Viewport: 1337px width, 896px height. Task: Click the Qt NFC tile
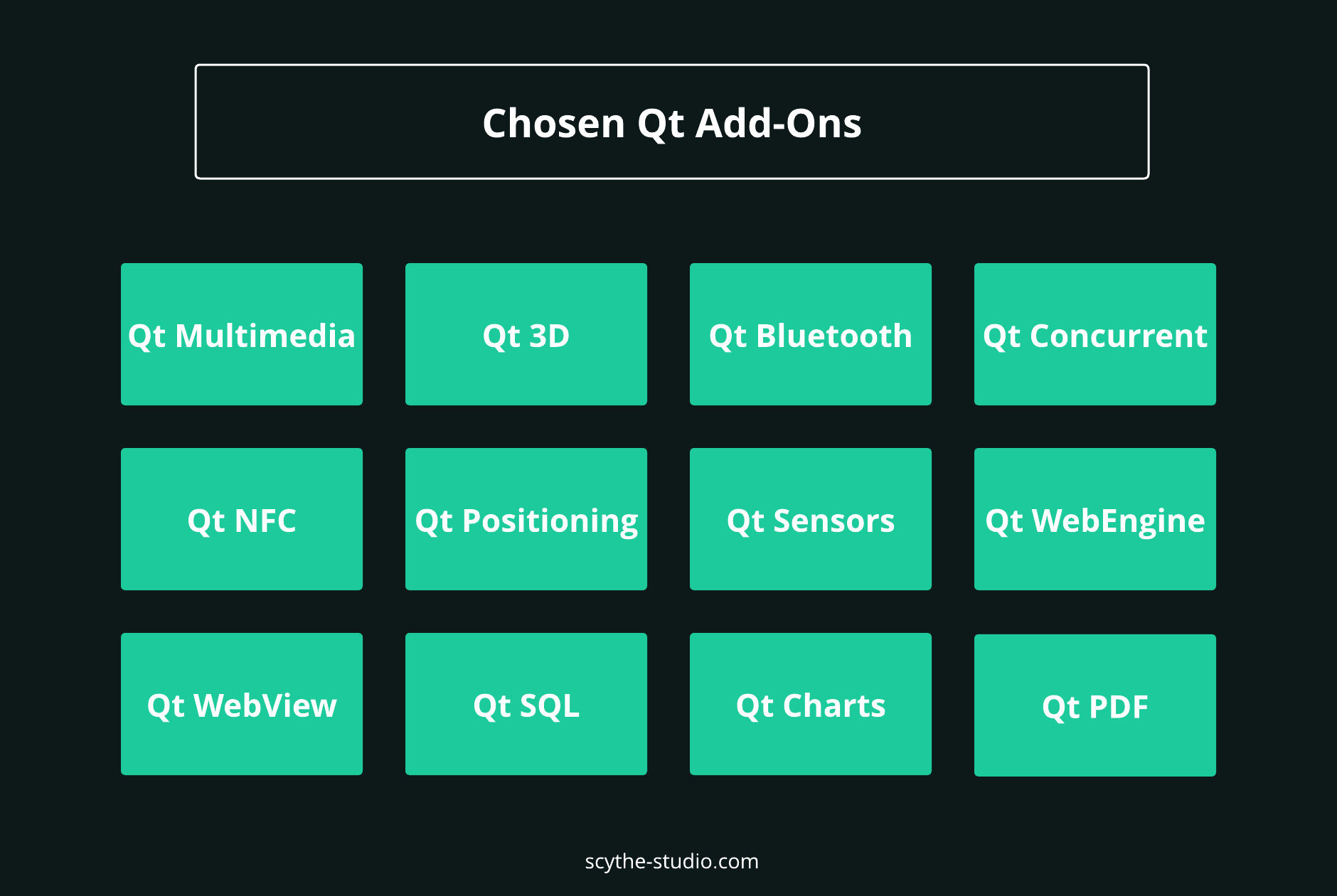(242, 519)
